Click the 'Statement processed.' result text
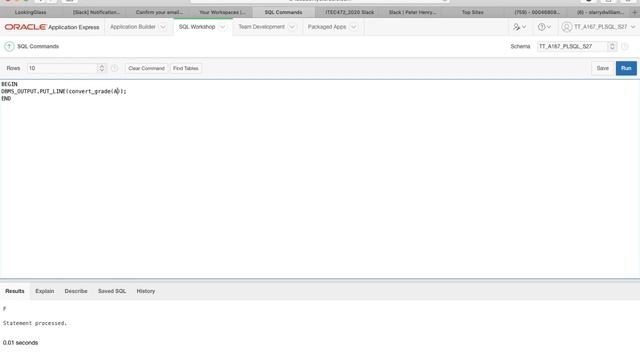Screen dimensions: 640x360 pos(35,323)
